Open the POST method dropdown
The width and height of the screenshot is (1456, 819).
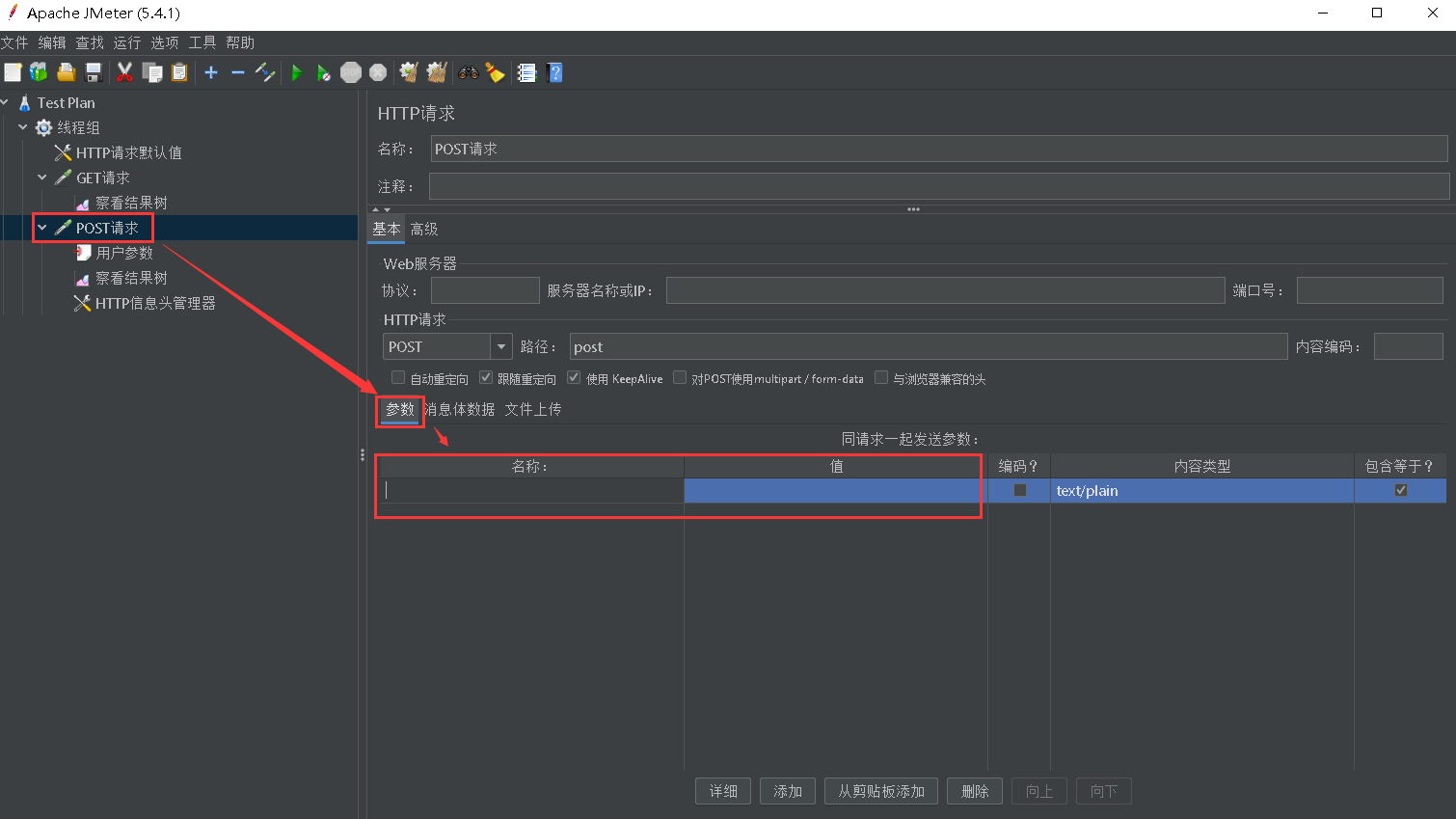click(501, 346)
